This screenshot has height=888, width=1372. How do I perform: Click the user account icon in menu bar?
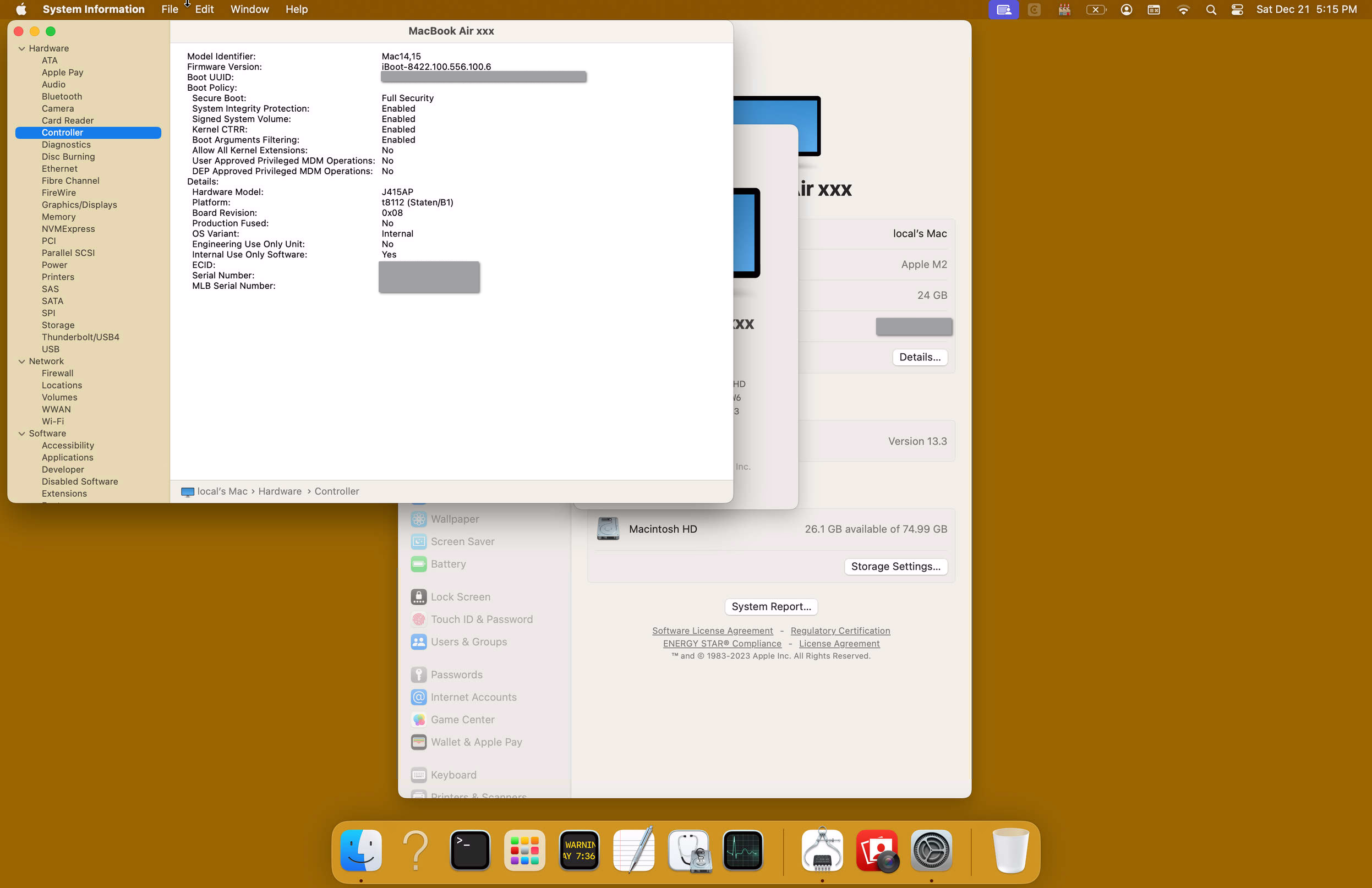(x=1127, y=9)
